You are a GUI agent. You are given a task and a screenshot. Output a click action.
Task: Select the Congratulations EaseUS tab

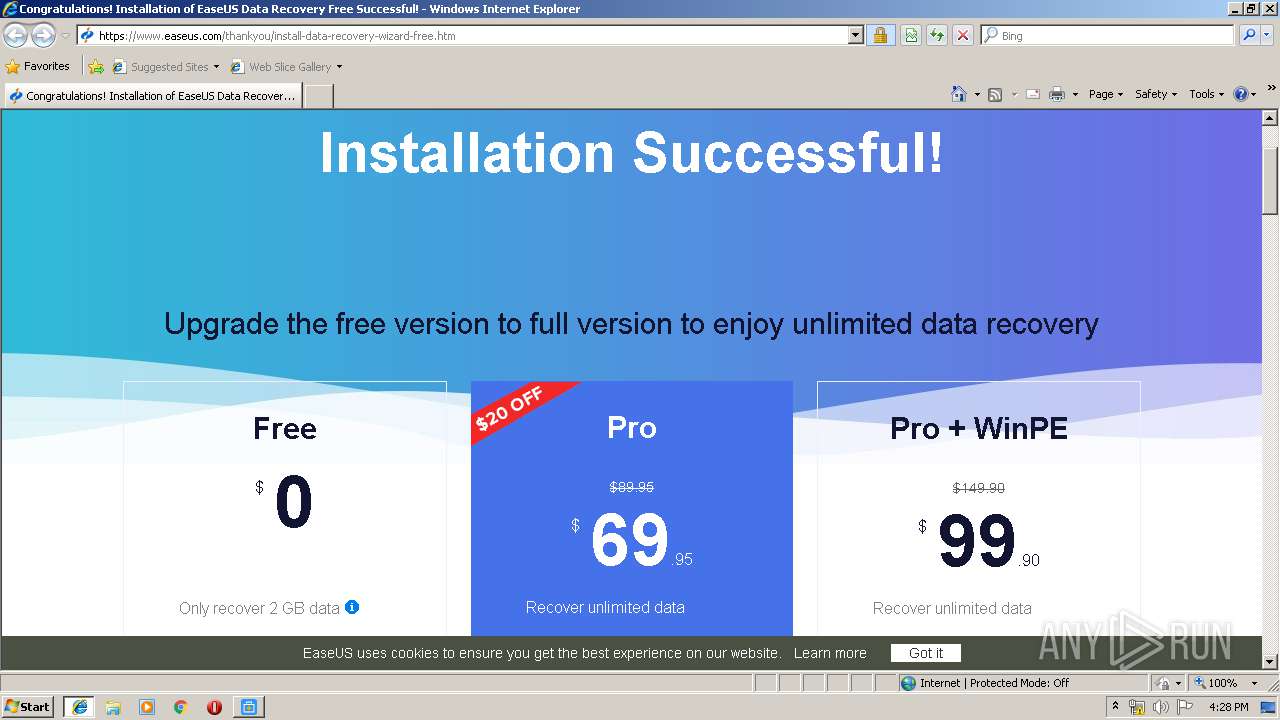[152, 96]
